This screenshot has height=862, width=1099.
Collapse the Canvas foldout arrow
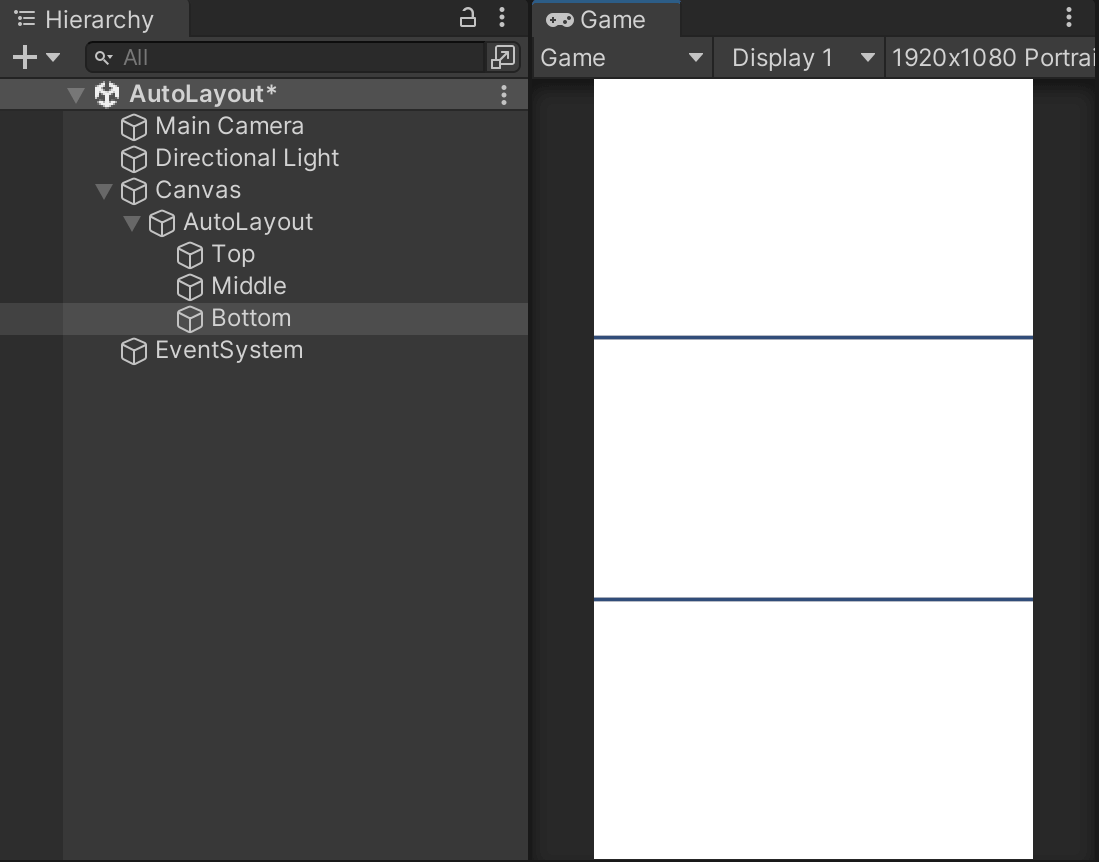(x=104, y=191)
